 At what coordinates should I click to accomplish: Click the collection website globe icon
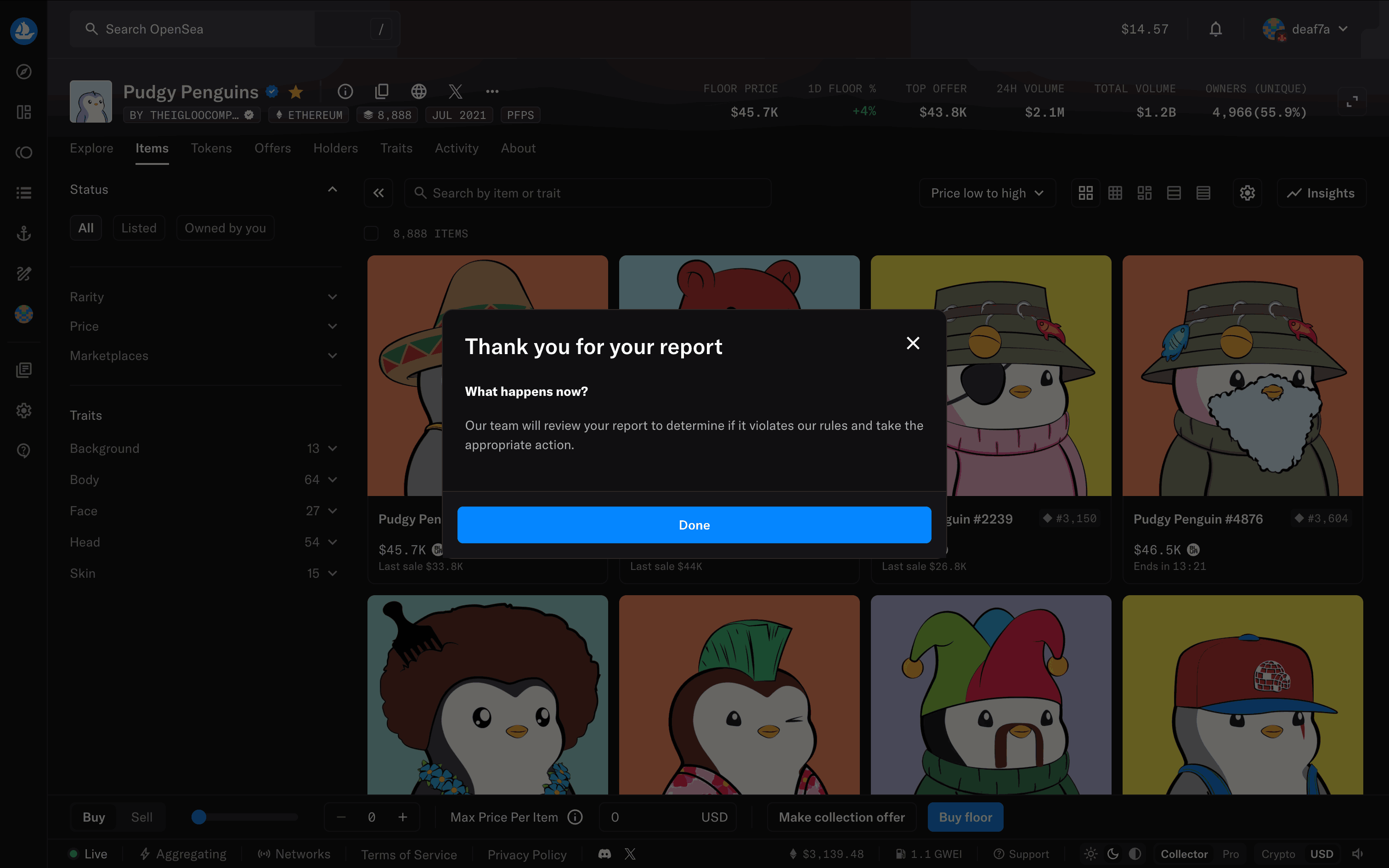[418, 91]
